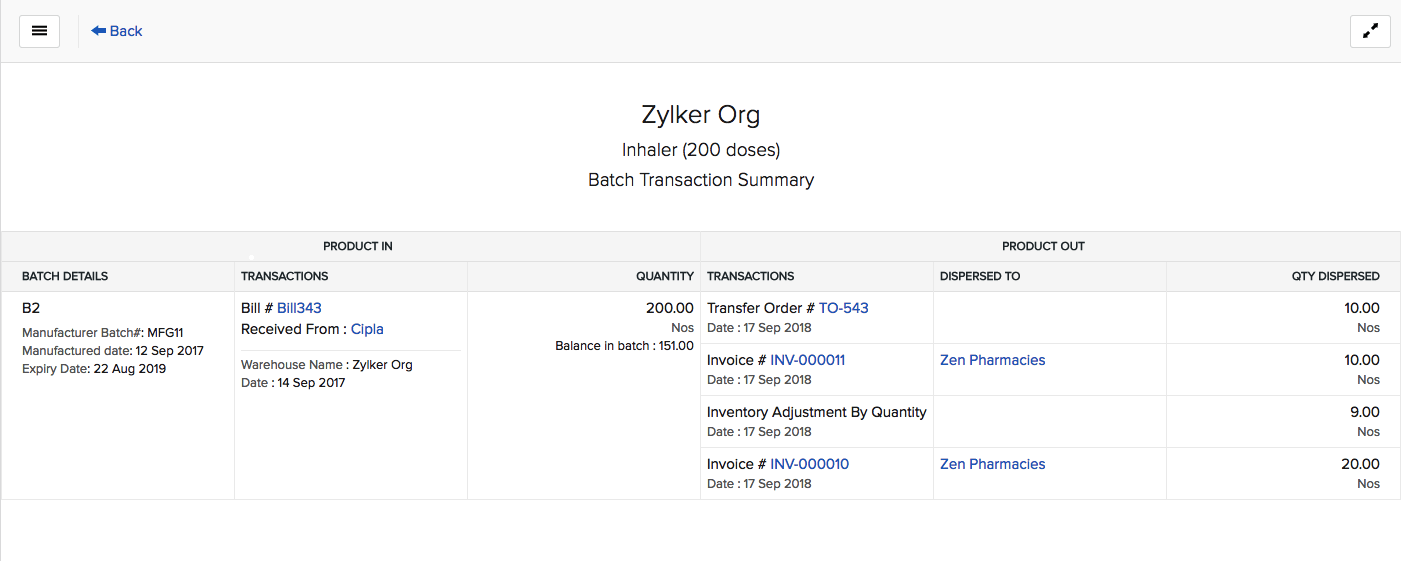This screenshot has height=561, width=1401.
Task: Click the expand to fullscreen icon
Action: pyautogui.click(x=1370, y=31)
